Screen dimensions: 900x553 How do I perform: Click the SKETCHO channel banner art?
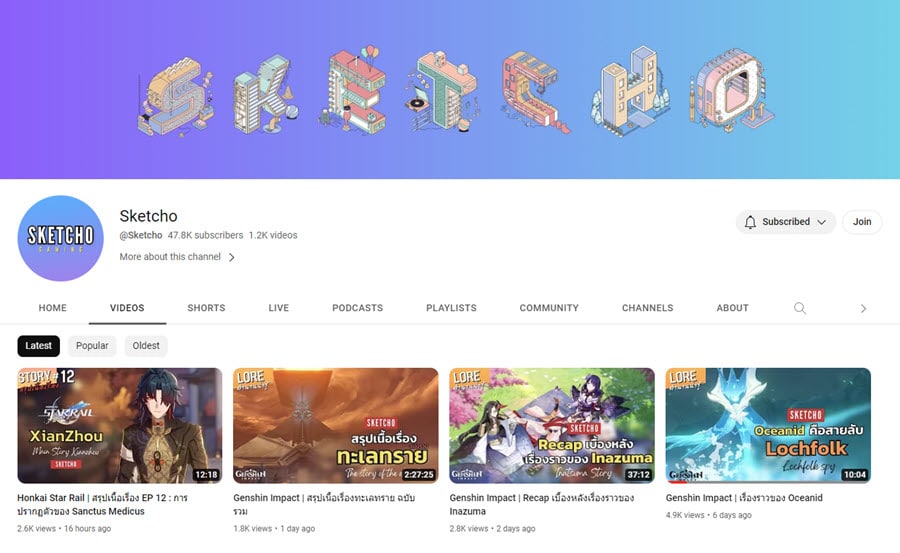(x=450, y=89)
